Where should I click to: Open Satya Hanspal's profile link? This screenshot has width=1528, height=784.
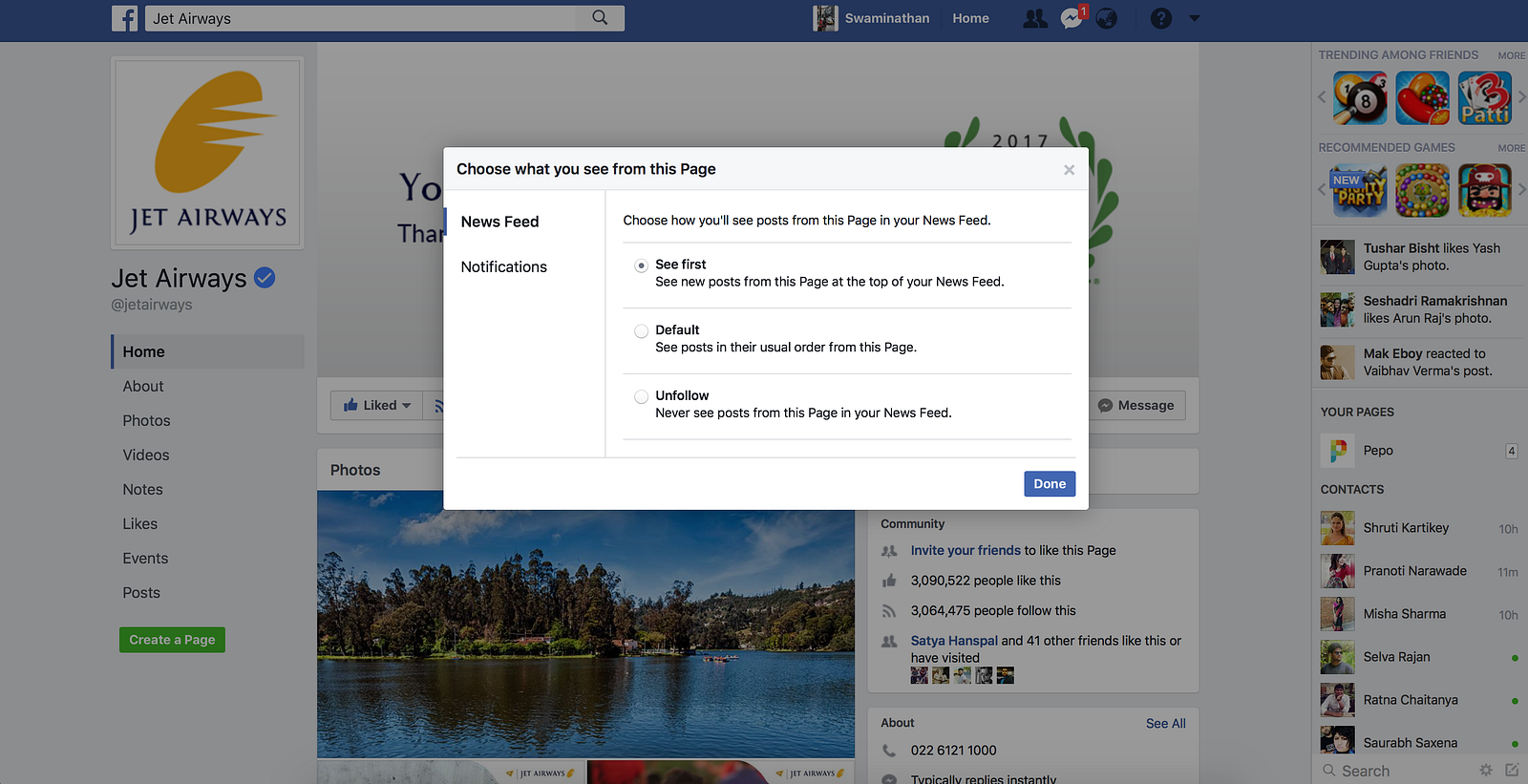(x=954, y=641)
